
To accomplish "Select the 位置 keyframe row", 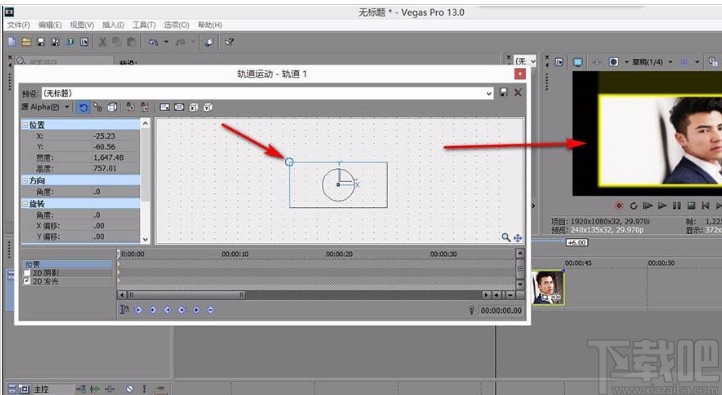I will tap(67, 264).
